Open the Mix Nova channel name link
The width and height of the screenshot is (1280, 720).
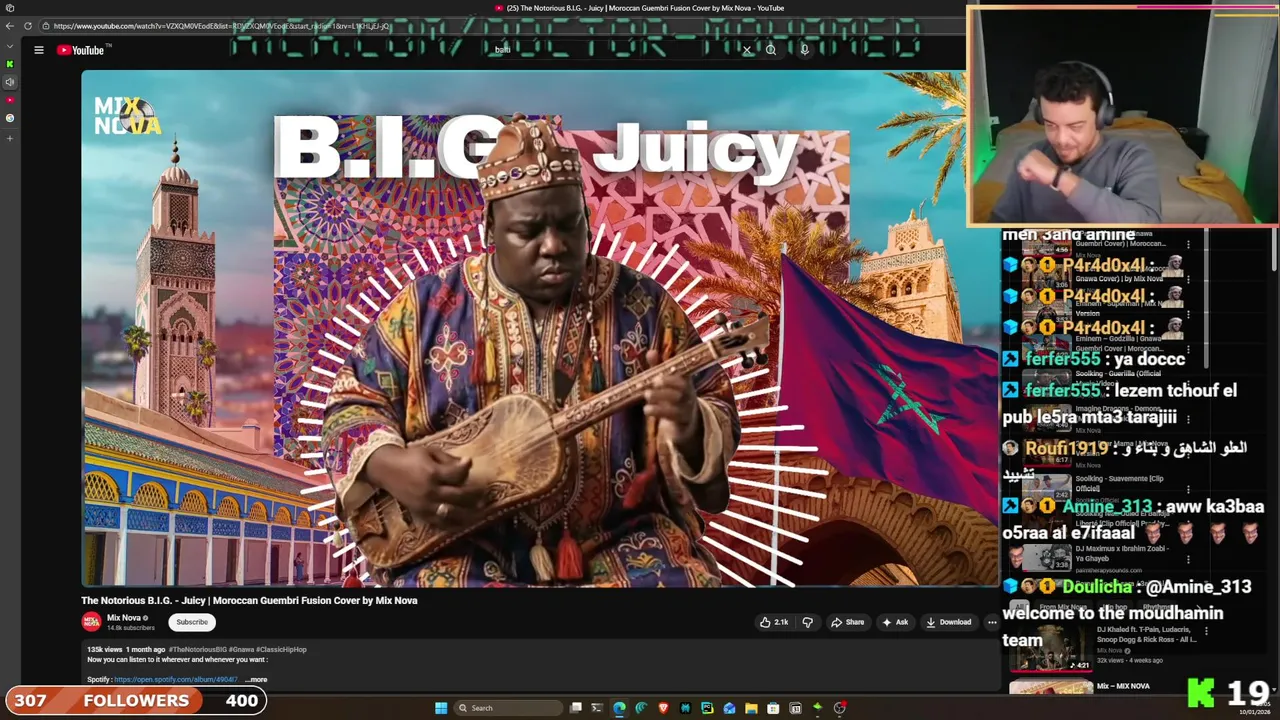coord(124,618)
